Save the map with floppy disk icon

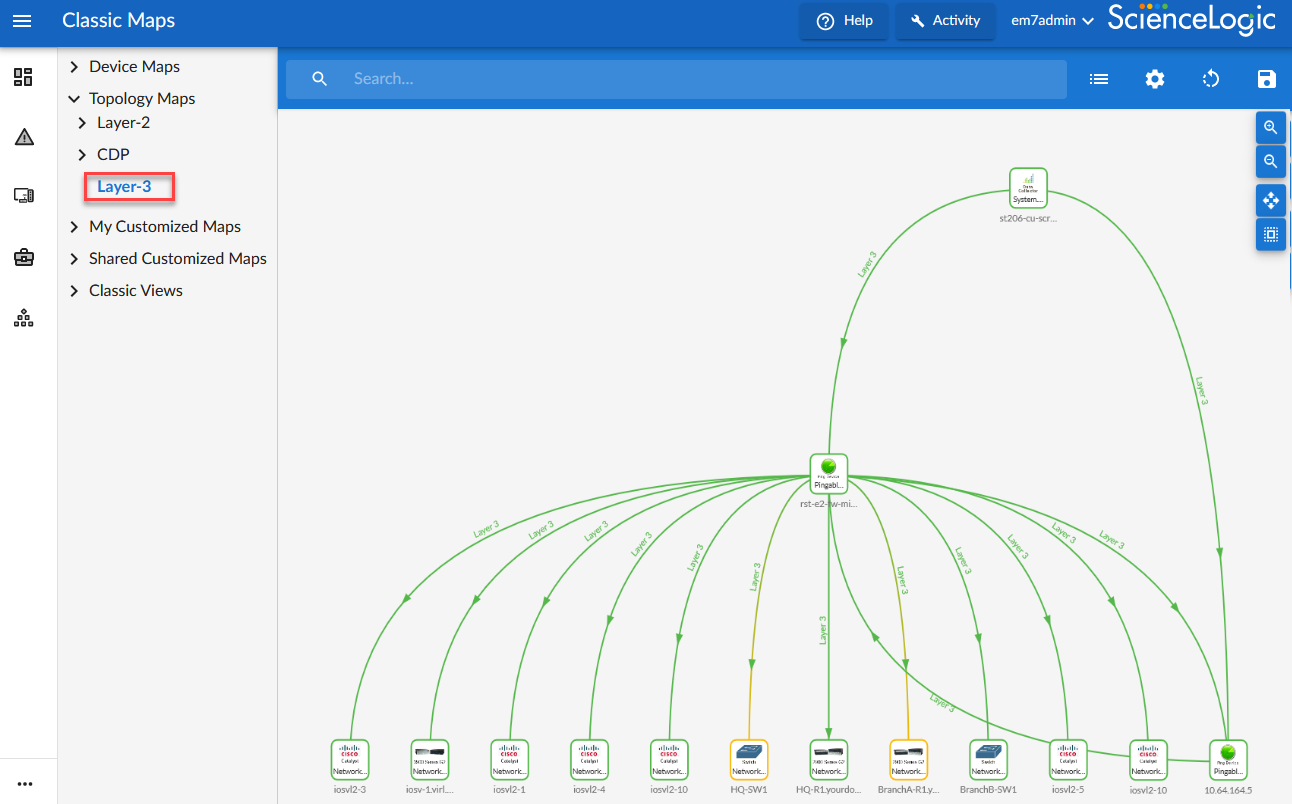(x=1267, y=79)
